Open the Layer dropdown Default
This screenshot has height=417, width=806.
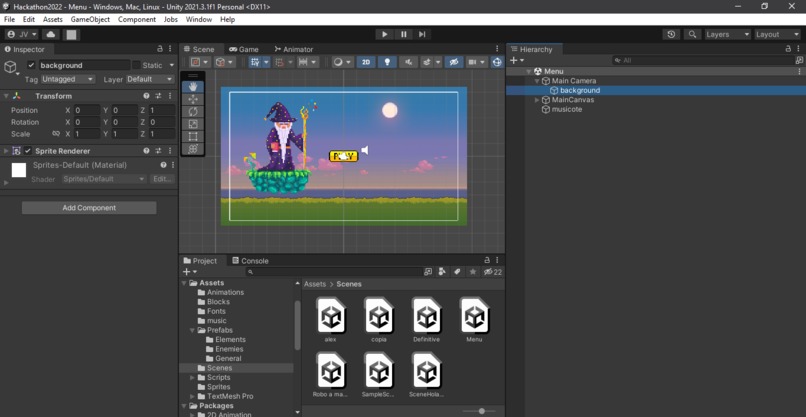150,79
